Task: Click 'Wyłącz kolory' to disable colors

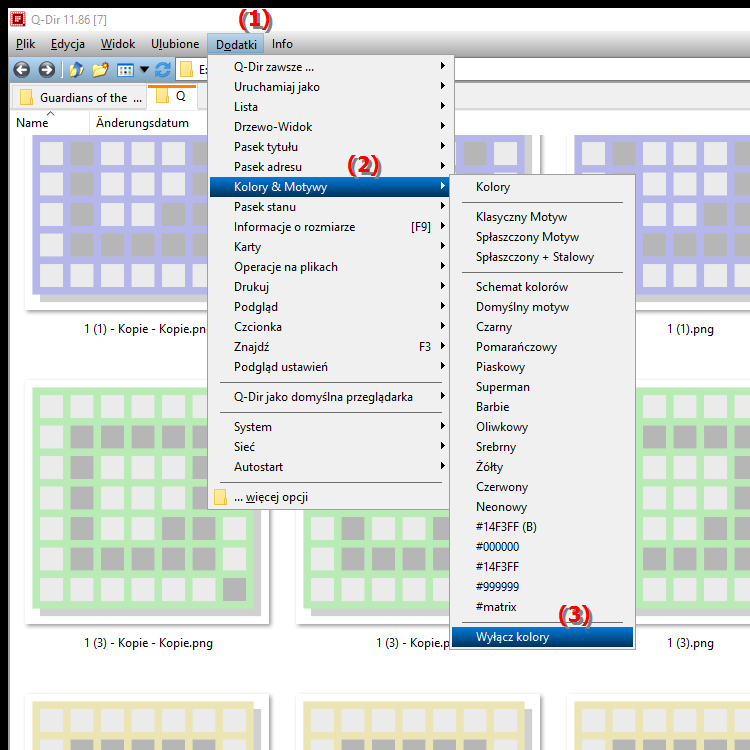Action: 542,637
